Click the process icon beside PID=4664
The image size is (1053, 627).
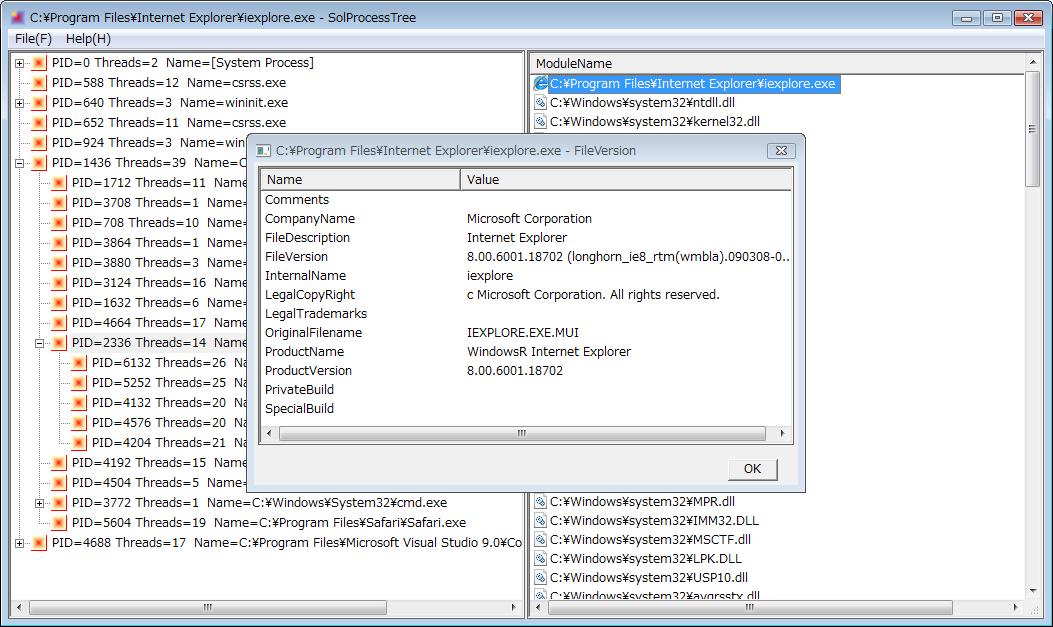coord(59,323)
